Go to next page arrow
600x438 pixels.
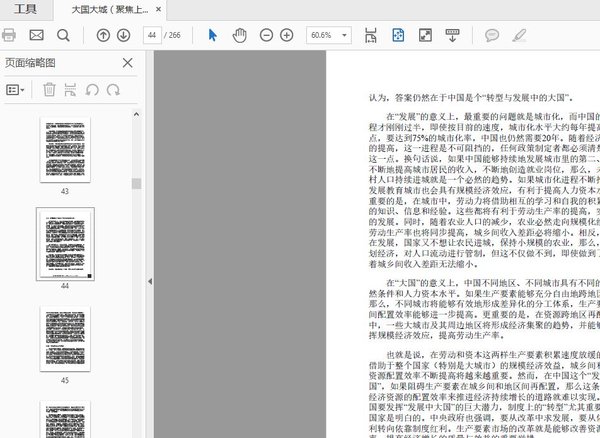click(x=124, y=35)
